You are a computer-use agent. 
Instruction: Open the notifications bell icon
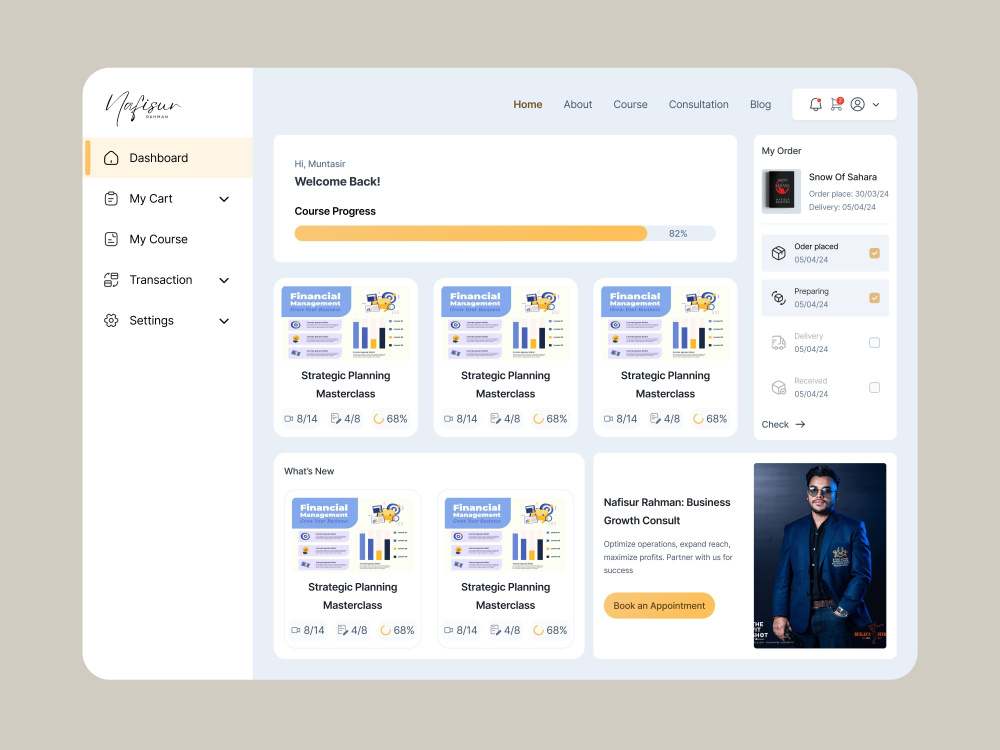815,104
